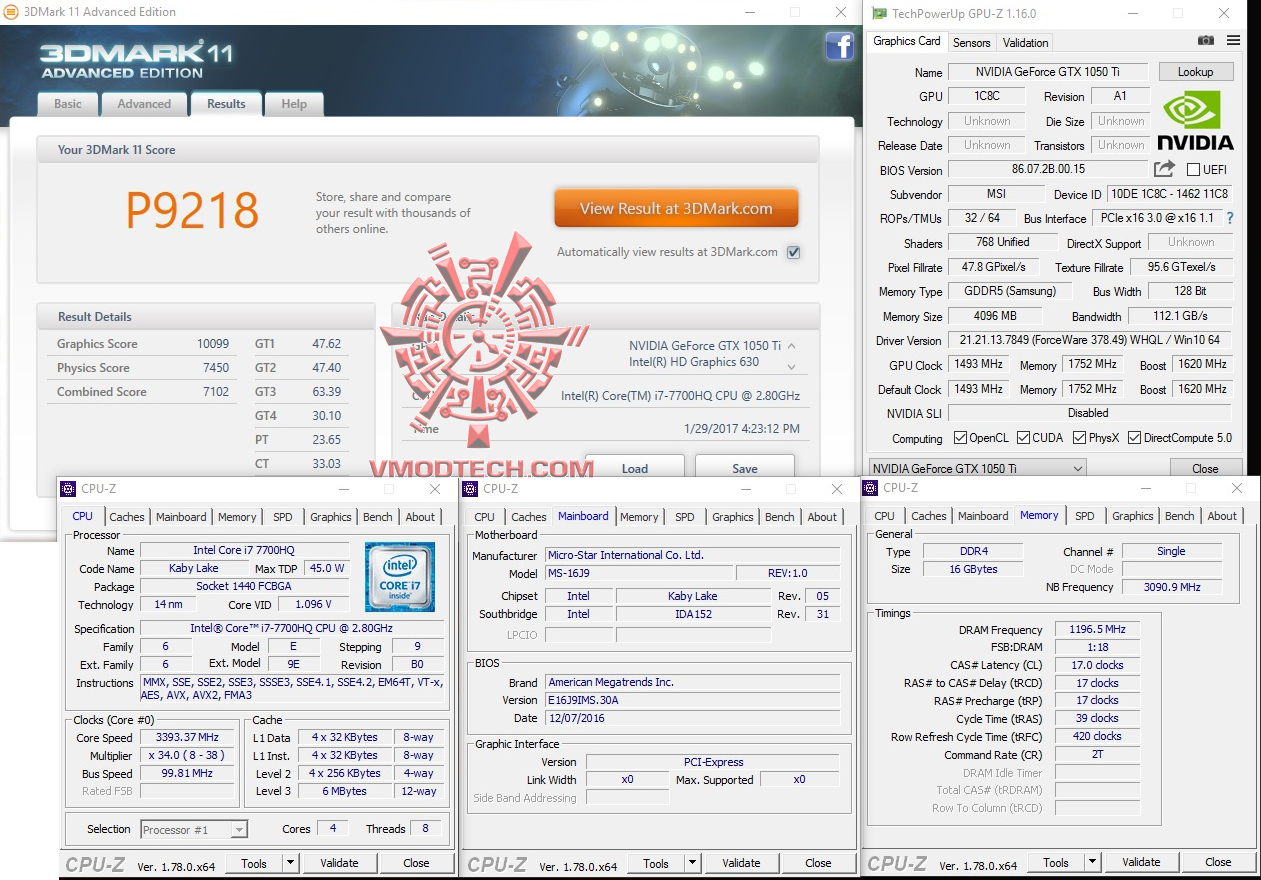The height and width of the screenshot is (880, 1261).
Task: Click the CPU-Z title icon of Mainboard window
Action: [x=470, y=489]
